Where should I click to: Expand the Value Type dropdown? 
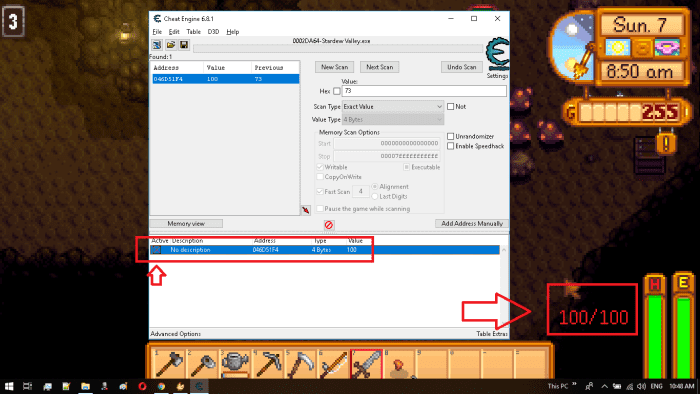coord(393,120)
